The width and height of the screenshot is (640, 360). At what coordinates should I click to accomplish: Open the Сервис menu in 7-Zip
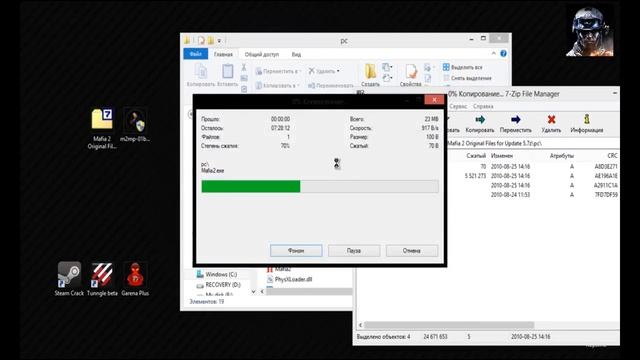[458, 106]
